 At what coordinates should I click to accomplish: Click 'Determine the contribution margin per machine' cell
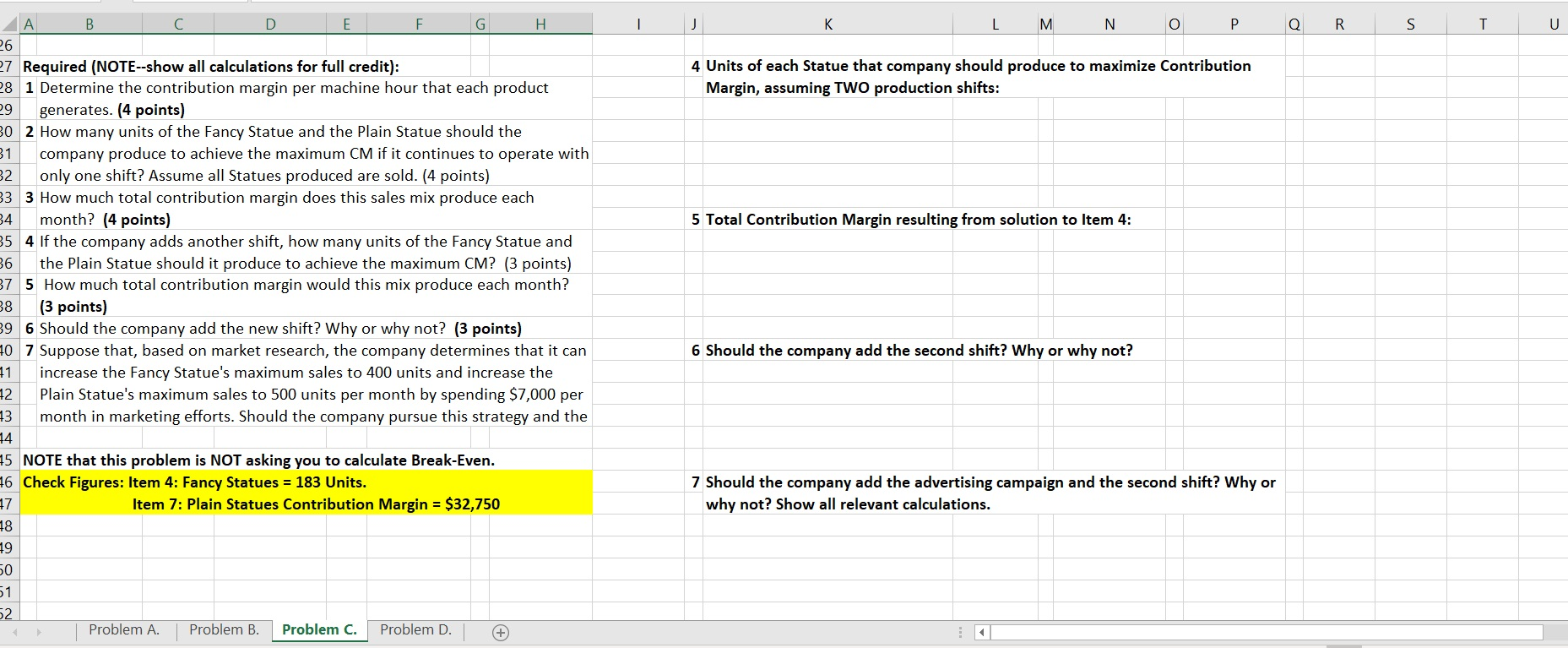pos(294,88)
